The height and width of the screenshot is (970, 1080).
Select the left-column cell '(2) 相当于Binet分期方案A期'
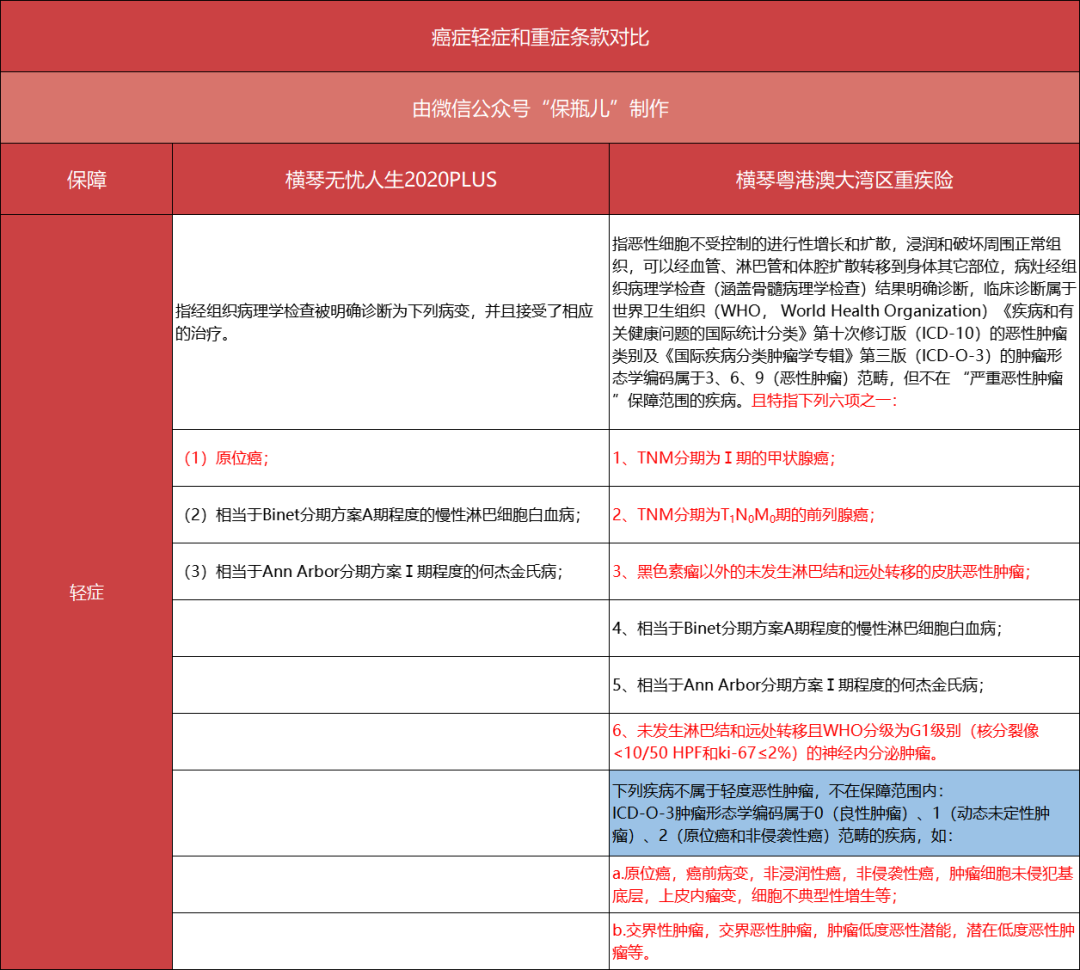point(391,515)
